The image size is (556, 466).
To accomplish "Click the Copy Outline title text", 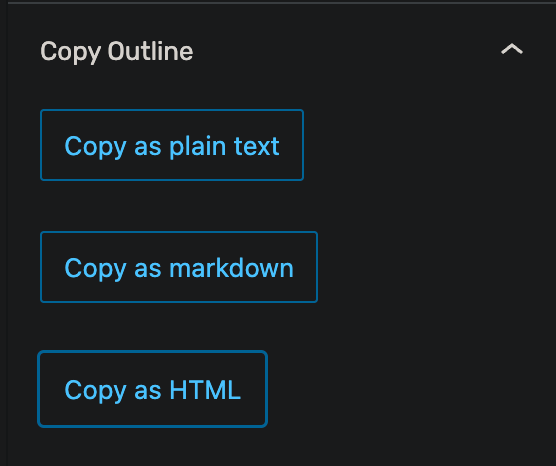I will click(117, 52).
